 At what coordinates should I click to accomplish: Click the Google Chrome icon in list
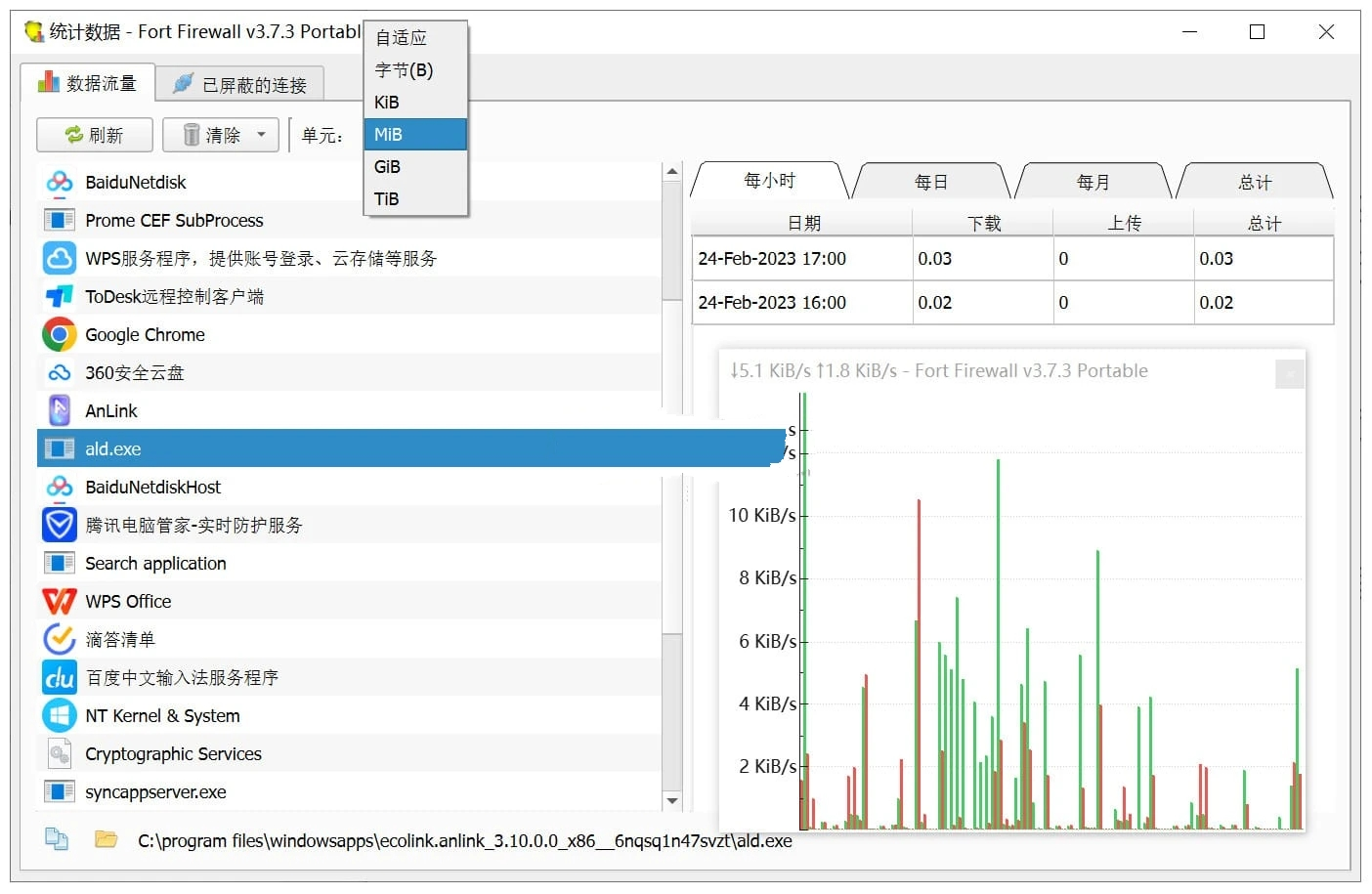click(x=60, y=335)
